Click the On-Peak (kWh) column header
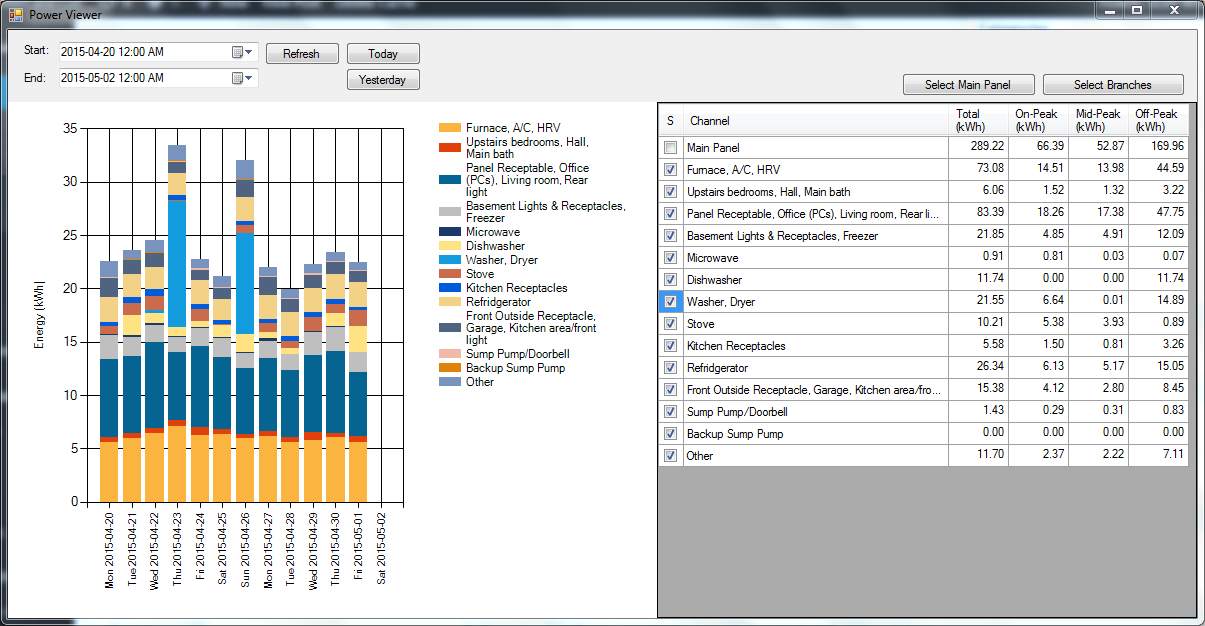Viewport: 1205px width, 626px height. pos(1038,121)
